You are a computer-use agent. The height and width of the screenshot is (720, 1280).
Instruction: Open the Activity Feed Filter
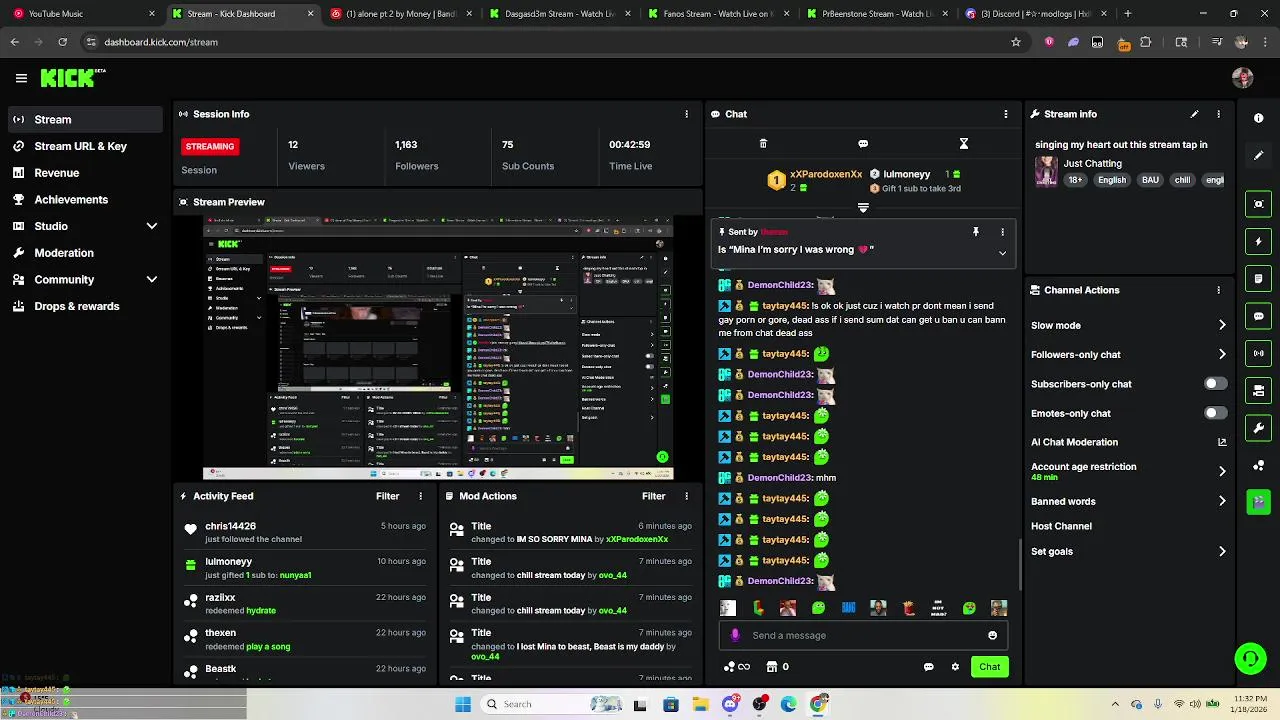pyautogui.click(x=387, y=496)
